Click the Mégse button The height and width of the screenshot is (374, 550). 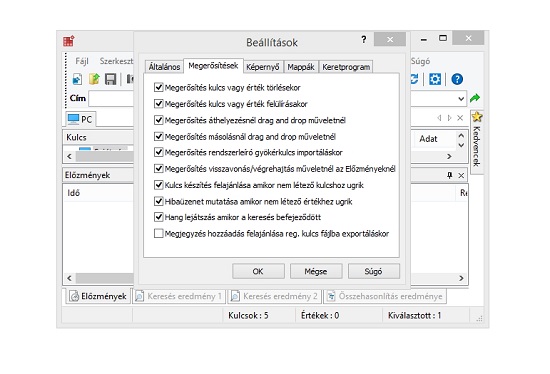[x=316, y=271]
